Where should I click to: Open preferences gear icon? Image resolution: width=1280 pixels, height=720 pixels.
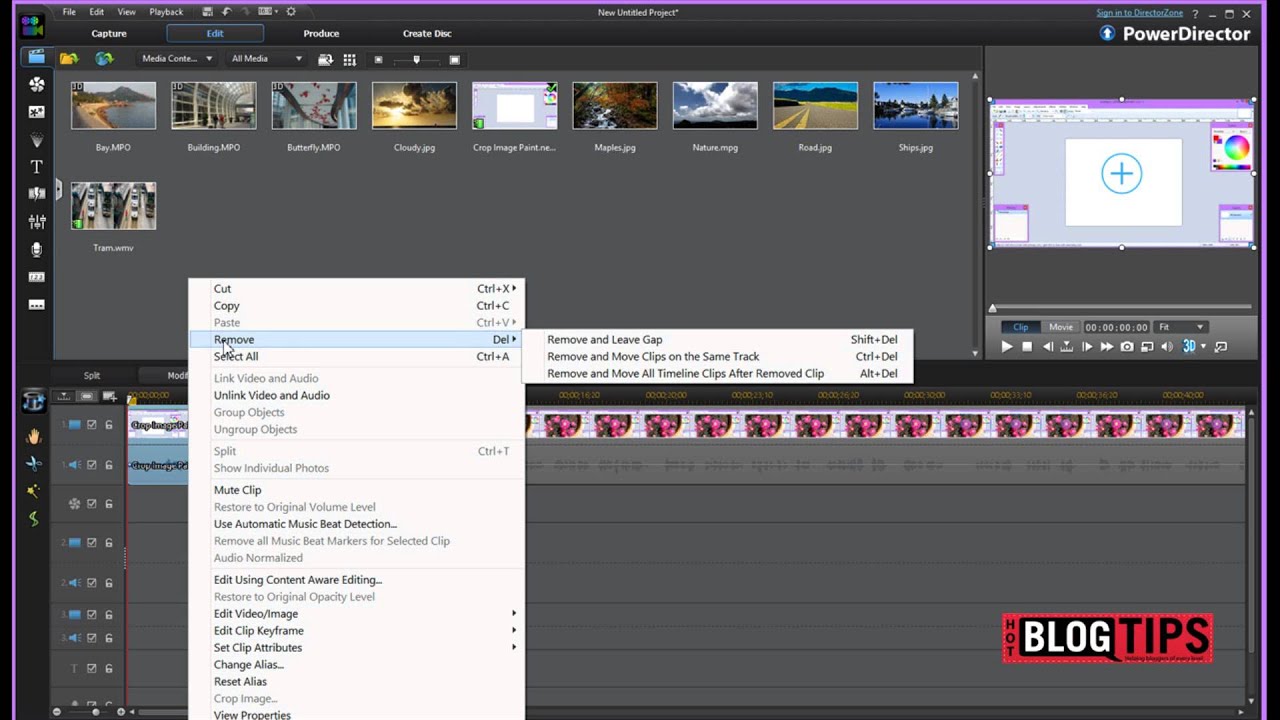[x=291, y=12]
